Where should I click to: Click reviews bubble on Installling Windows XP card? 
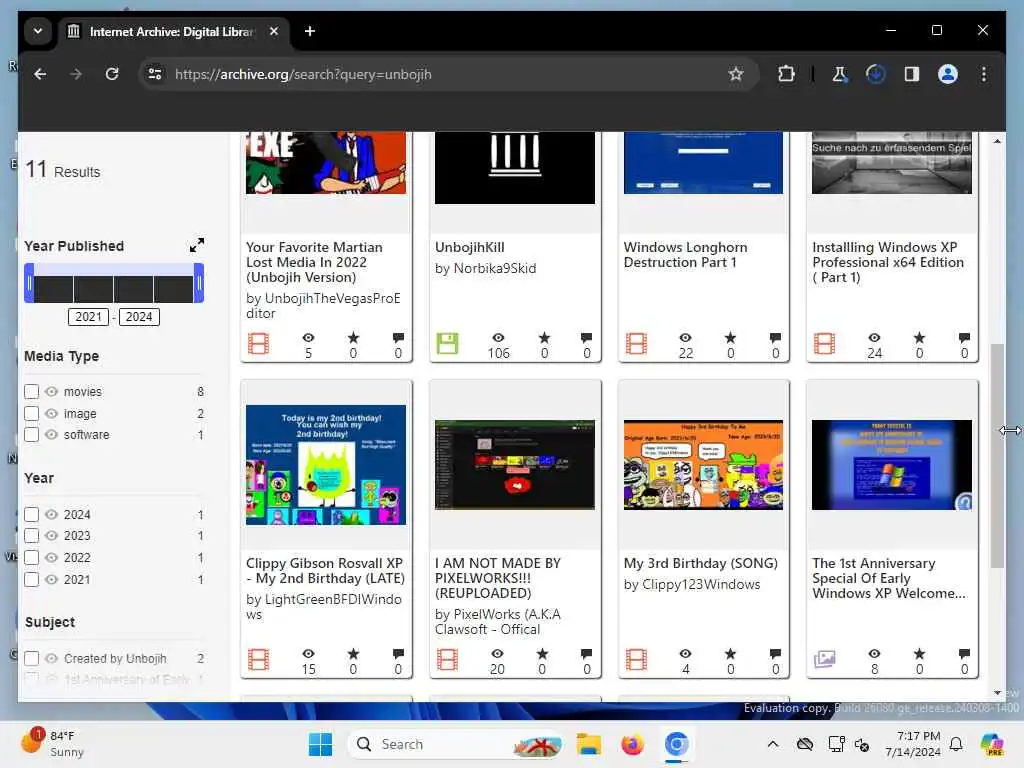click(964, 338)
